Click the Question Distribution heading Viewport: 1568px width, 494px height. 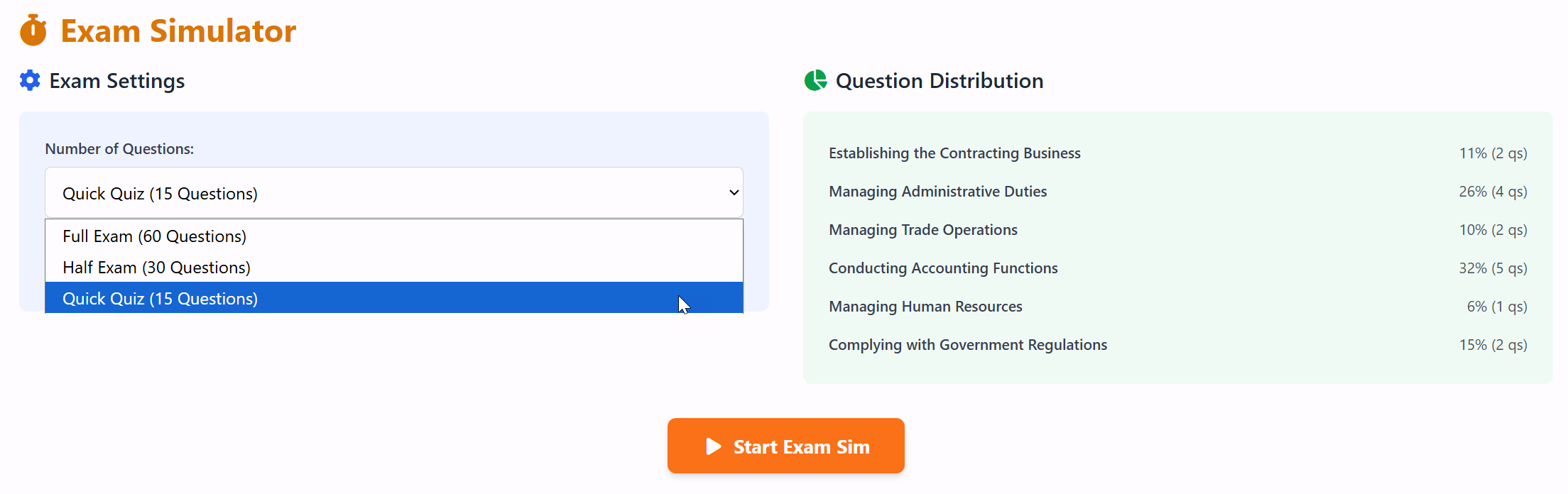point(939,80)
